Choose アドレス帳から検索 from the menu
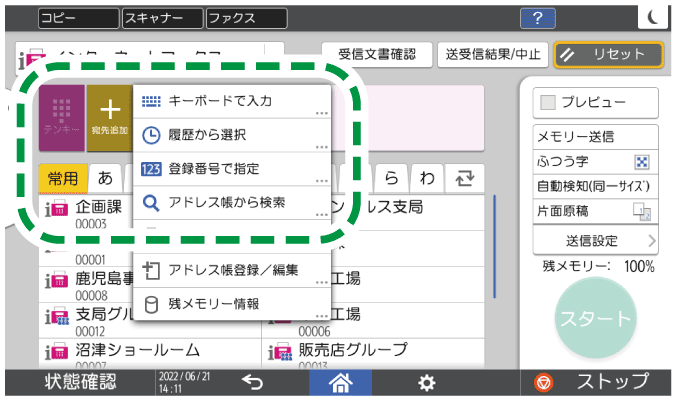 232,203
